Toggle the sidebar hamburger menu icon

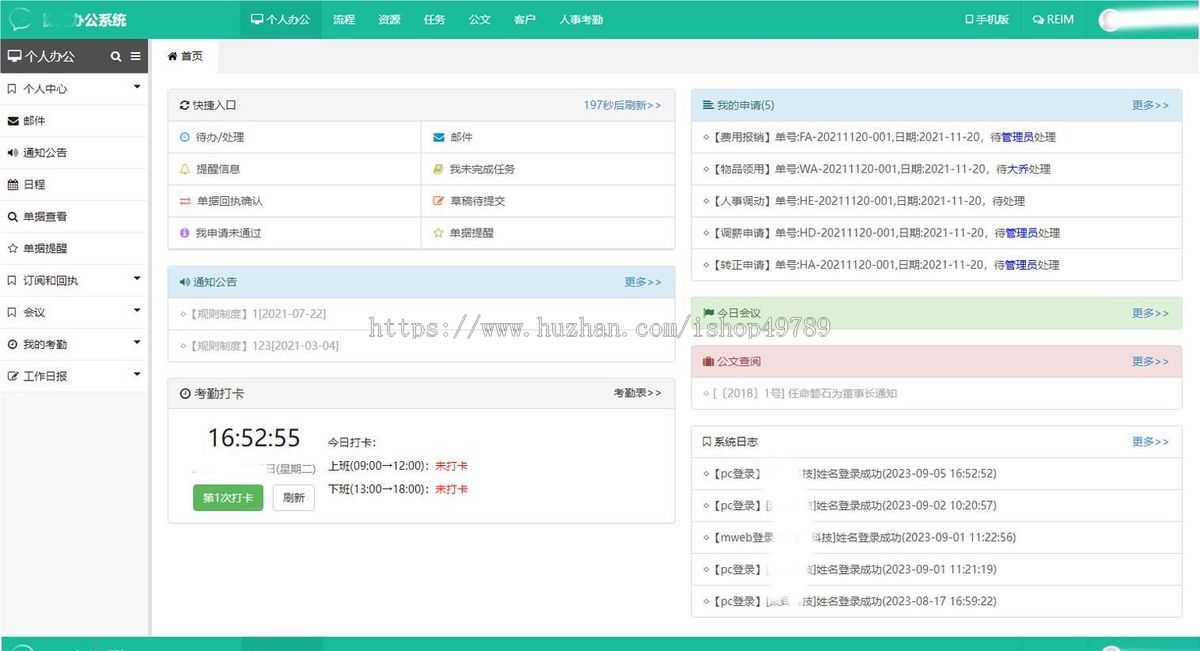[136, 57]
